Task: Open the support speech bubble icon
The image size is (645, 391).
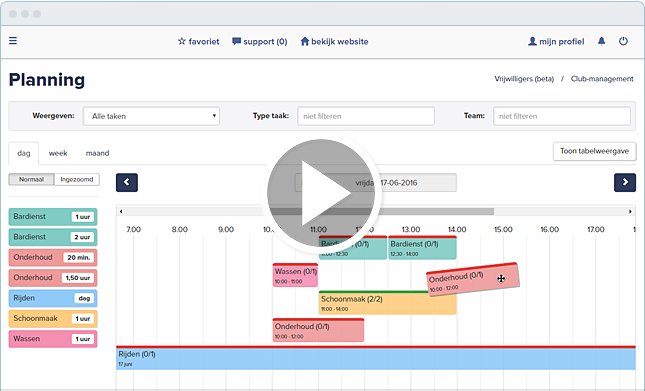Action: 236,41
